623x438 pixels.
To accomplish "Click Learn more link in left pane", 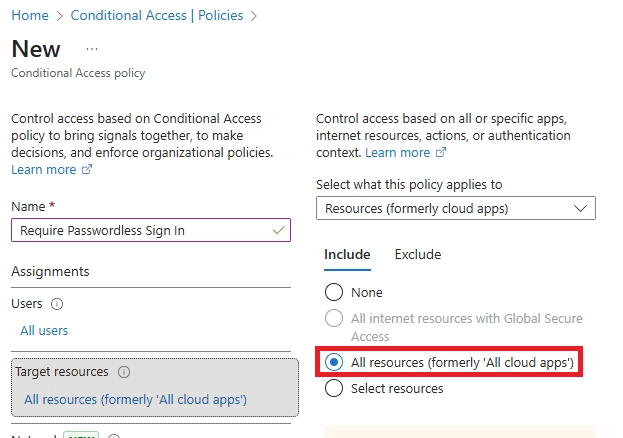I will click(x=43, y=170).
